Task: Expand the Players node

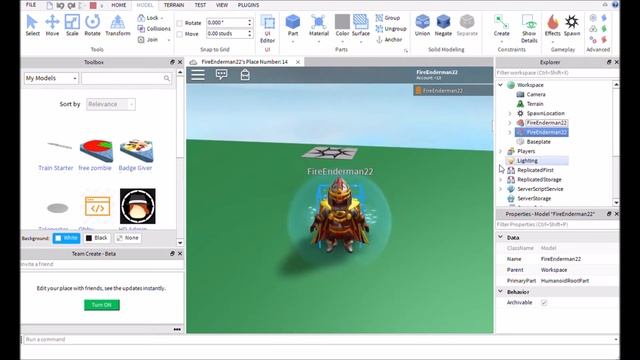Action: click(x=500, y=151)
